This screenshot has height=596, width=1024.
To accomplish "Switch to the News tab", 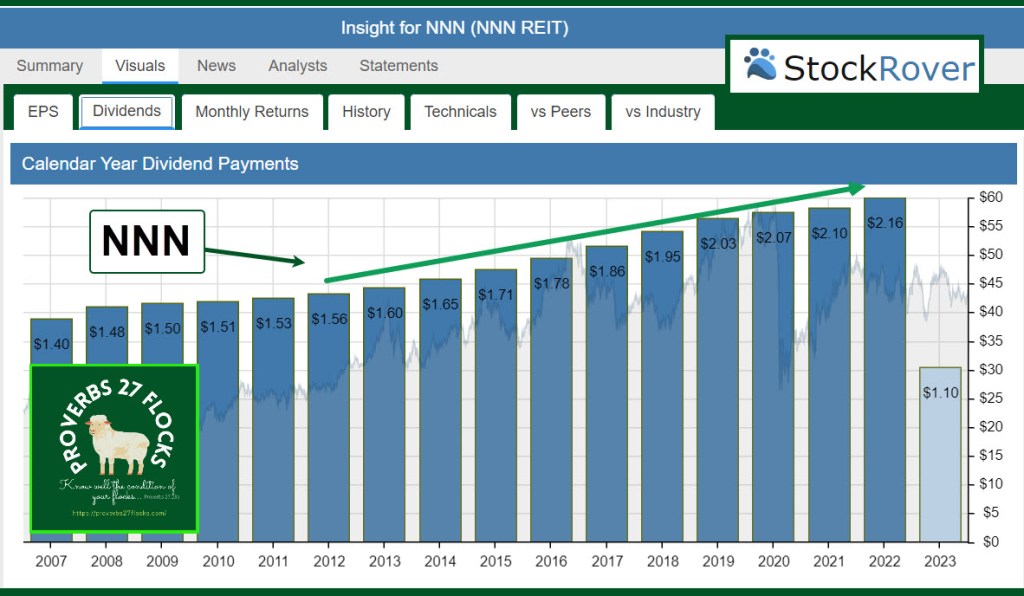I will [216, 66].
